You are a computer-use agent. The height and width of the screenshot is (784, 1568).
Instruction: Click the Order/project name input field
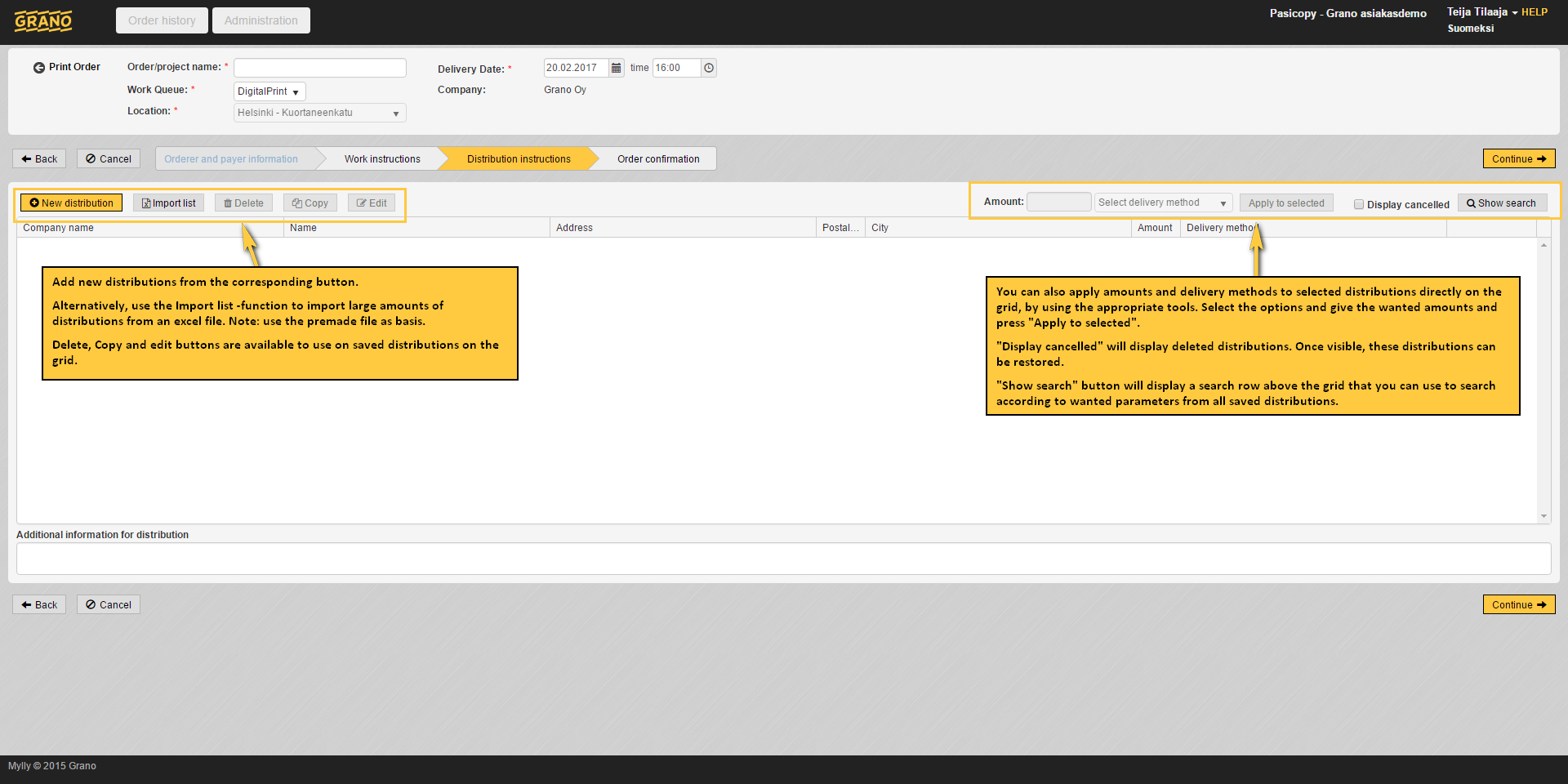(x=319, y=68)
